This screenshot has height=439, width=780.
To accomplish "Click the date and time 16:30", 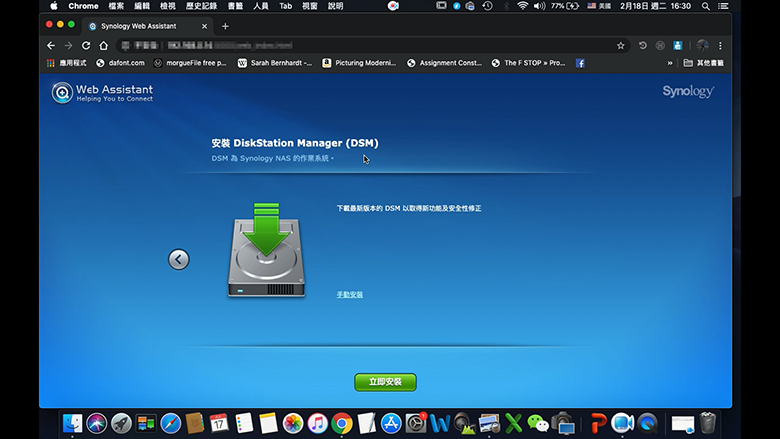I will 655,6.
